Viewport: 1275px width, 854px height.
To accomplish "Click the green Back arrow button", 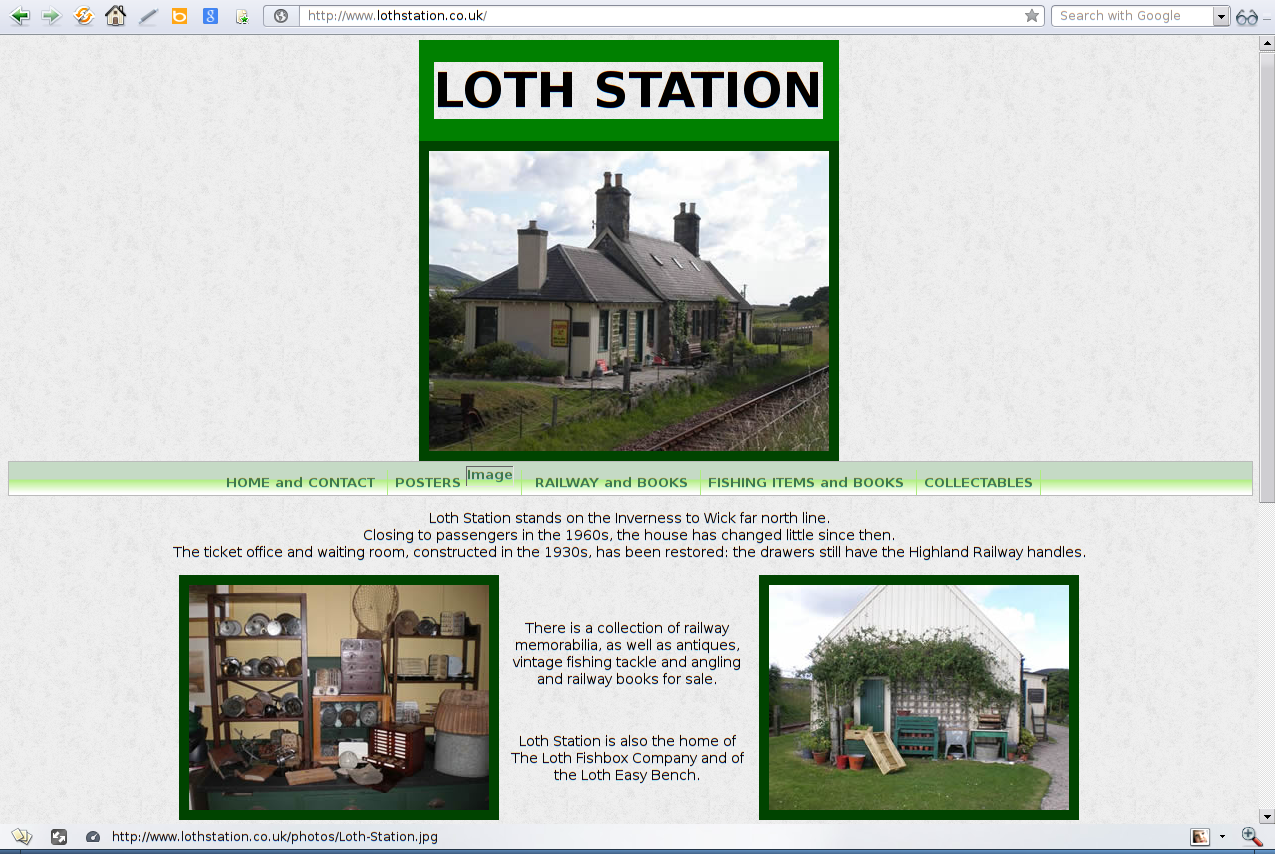I will [x=20, y=16].
